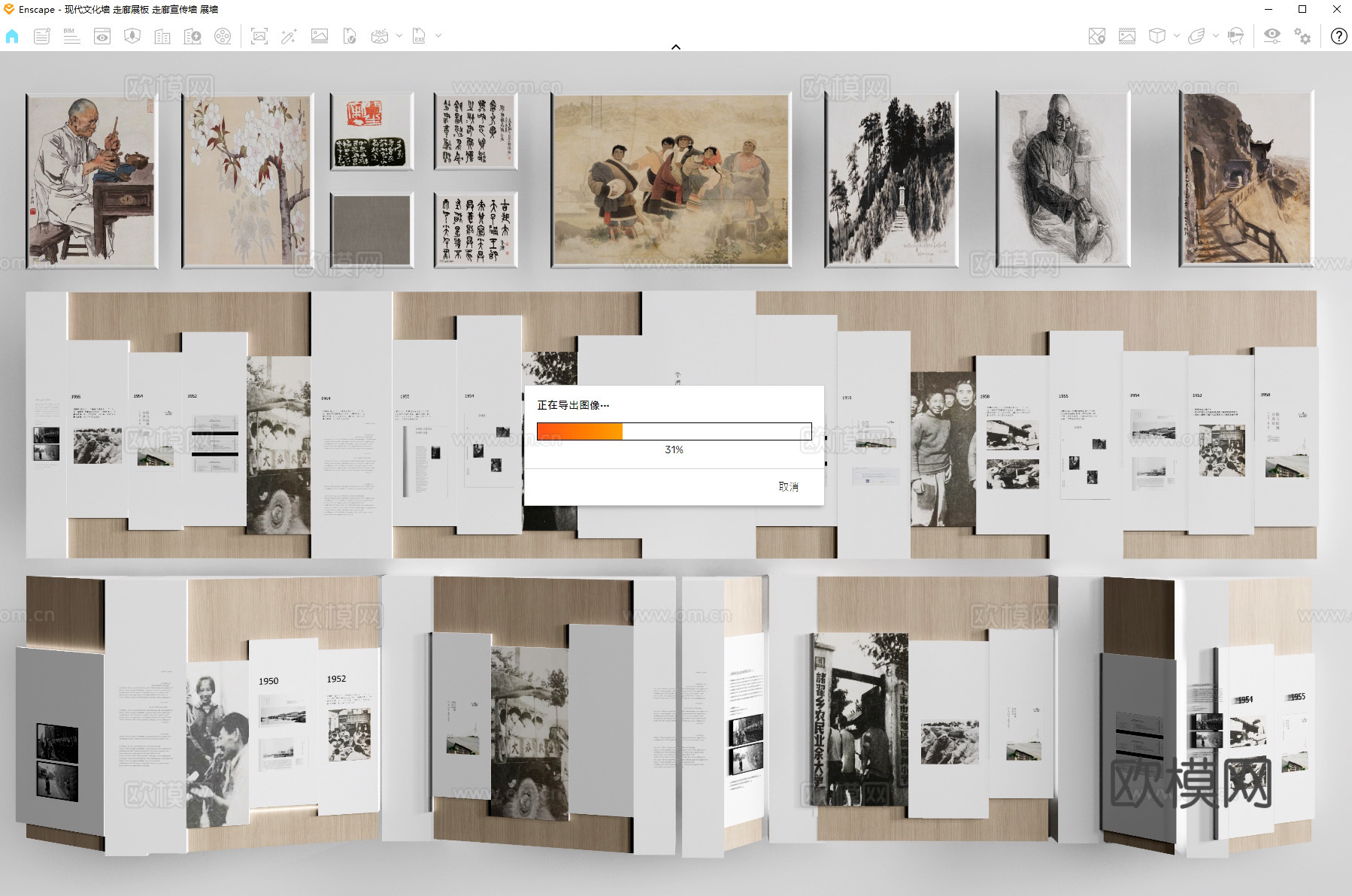Screen dimensions: 1352x896
Task: Click the 1952 panel heading
Action: (336, 679)
